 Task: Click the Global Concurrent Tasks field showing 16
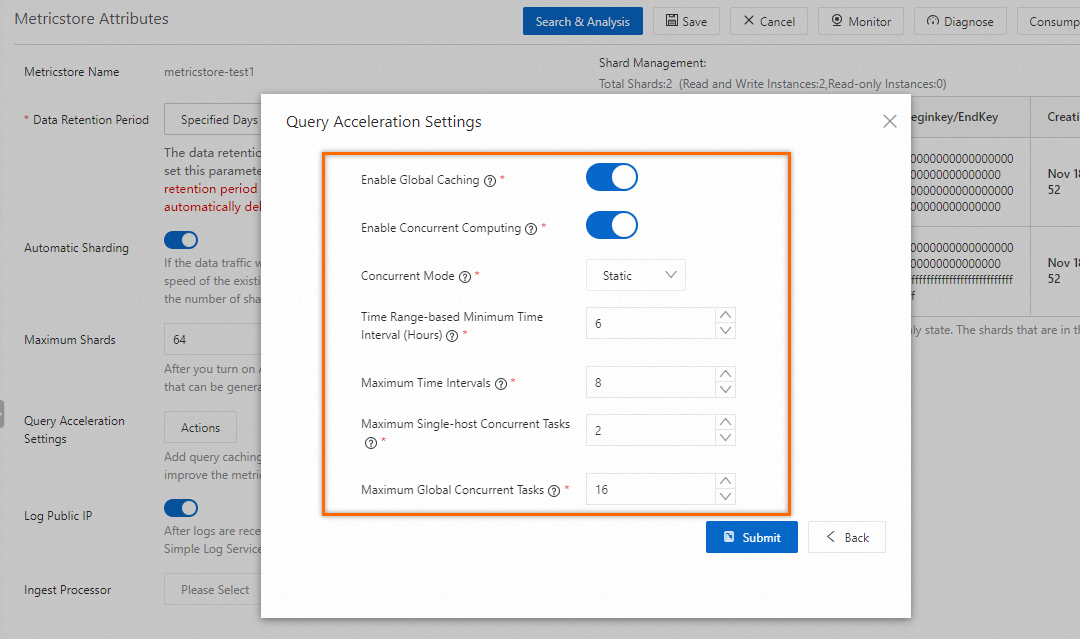tap(651, 490)
